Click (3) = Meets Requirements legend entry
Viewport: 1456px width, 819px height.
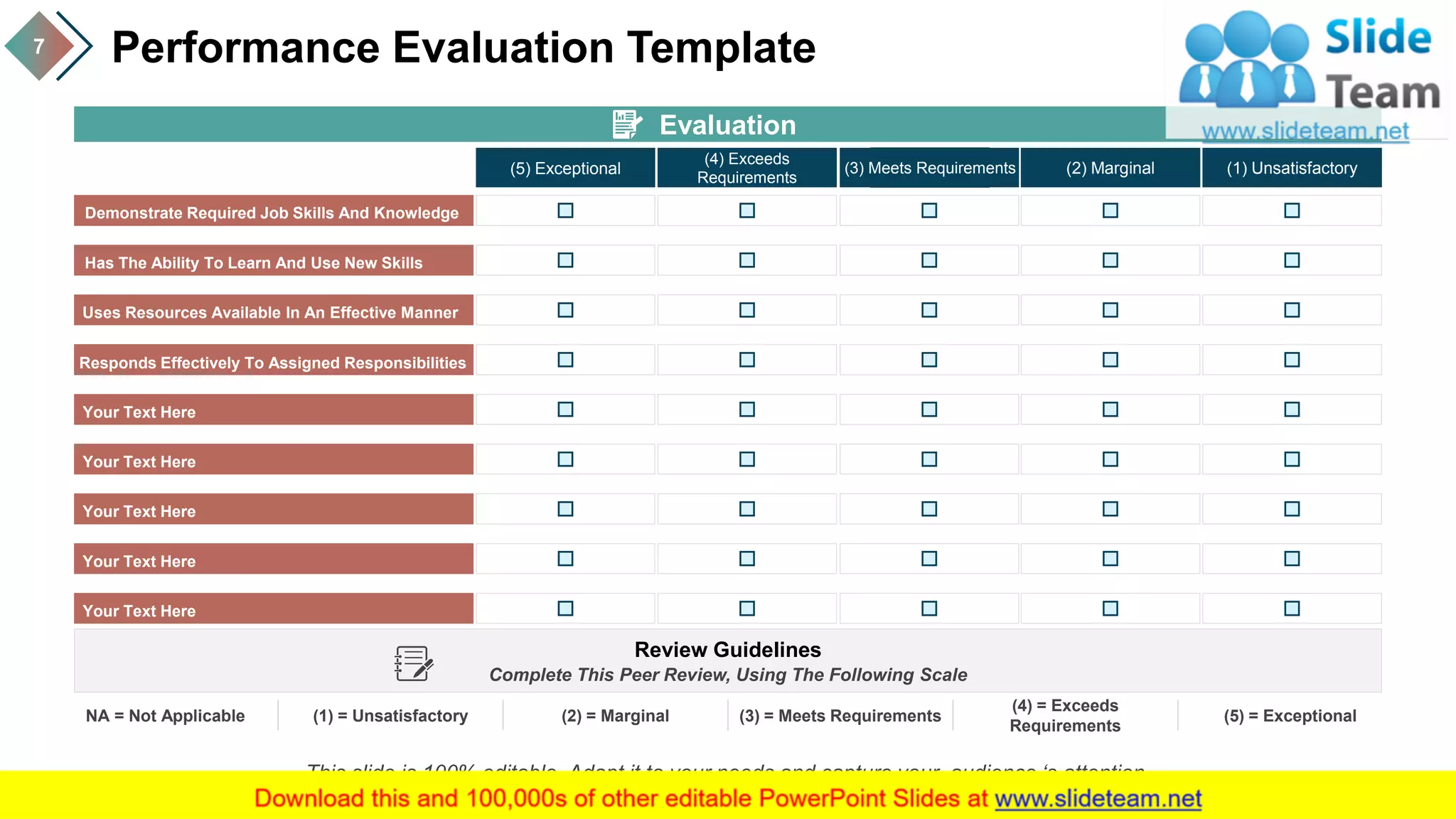(x=840, y=716)
